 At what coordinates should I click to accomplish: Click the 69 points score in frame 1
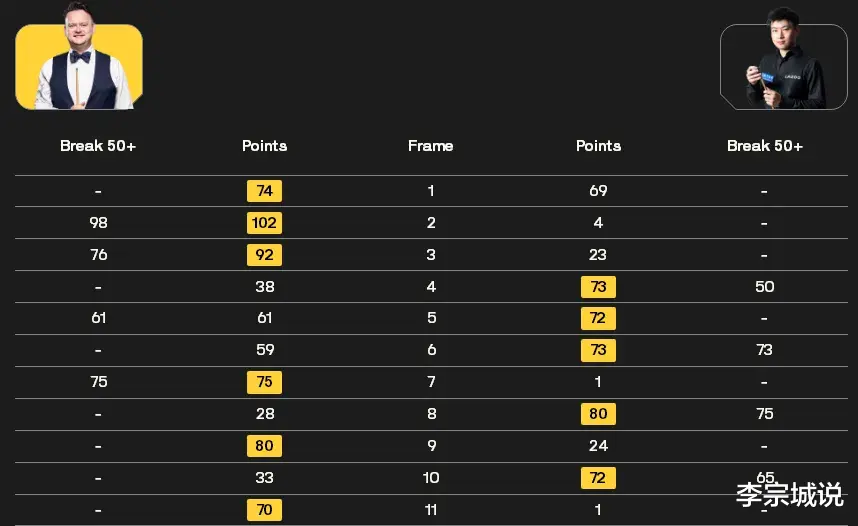pyautogui.click(x=598, y=190)
